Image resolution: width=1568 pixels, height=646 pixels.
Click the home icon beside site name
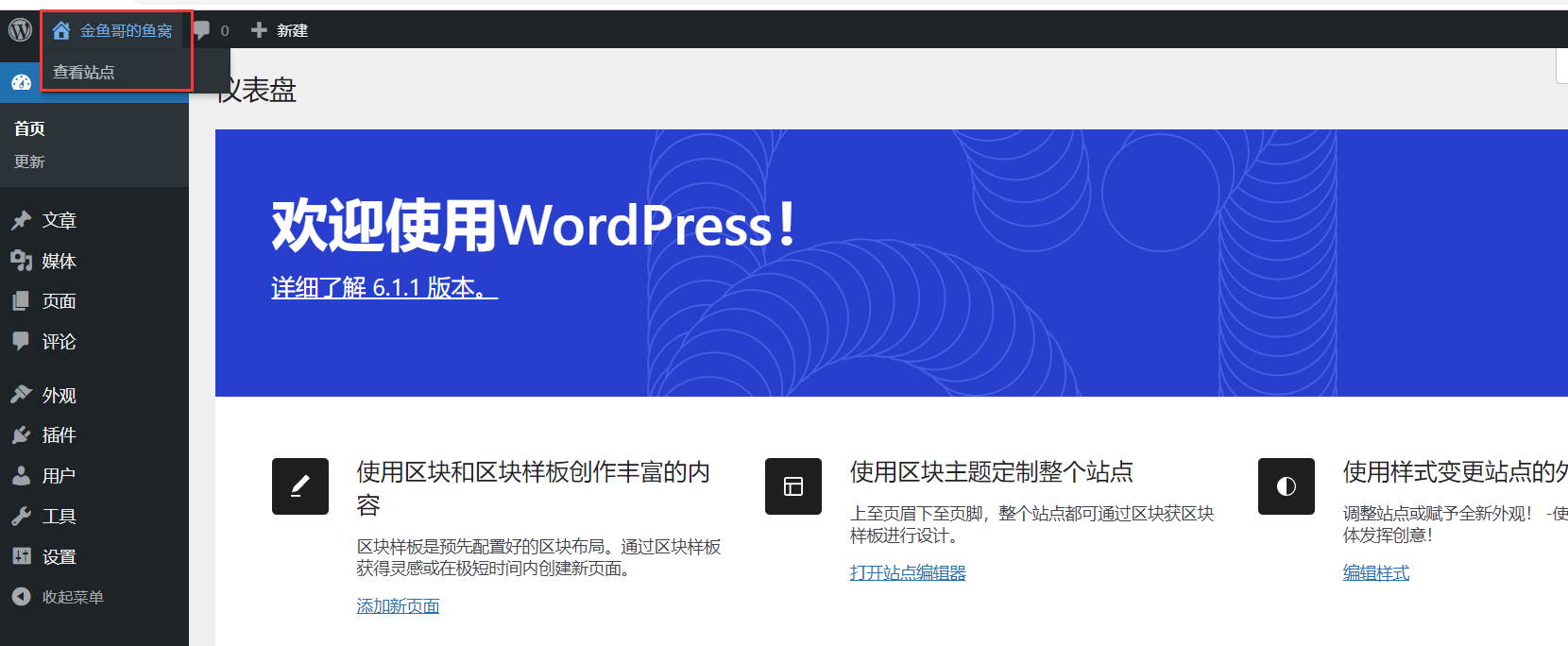point(61,30)
